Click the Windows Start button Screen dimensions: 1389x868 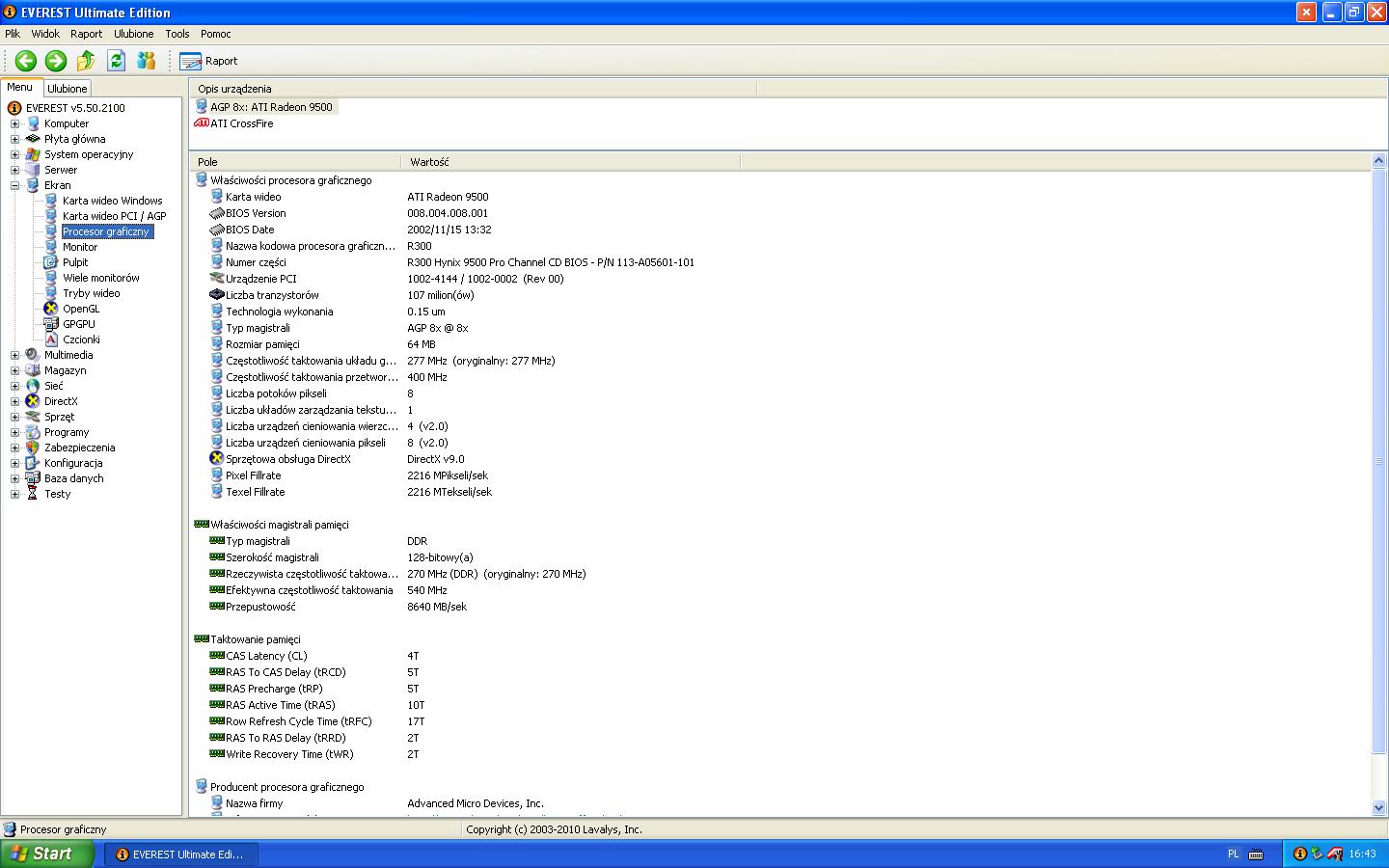point(46,854)
